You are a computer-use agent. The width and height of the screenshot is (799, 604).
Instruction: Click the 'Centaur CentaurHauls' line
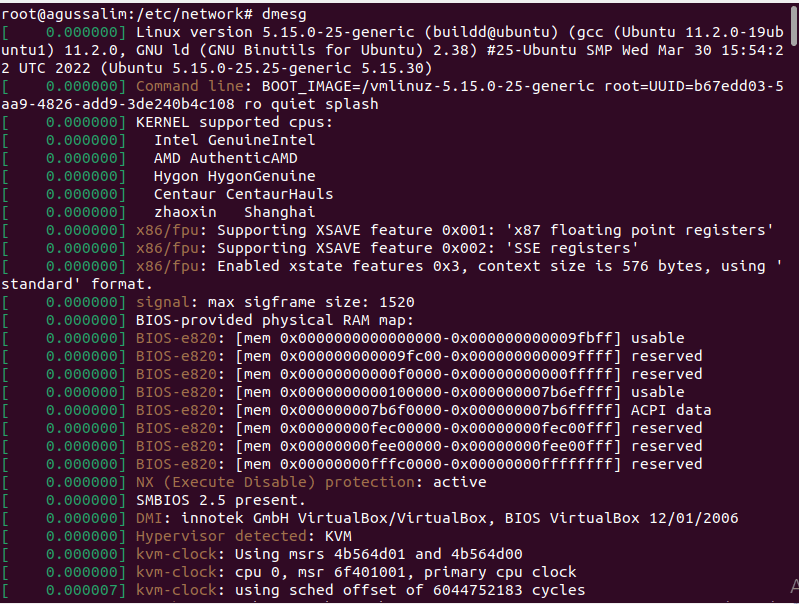[244, 194]
